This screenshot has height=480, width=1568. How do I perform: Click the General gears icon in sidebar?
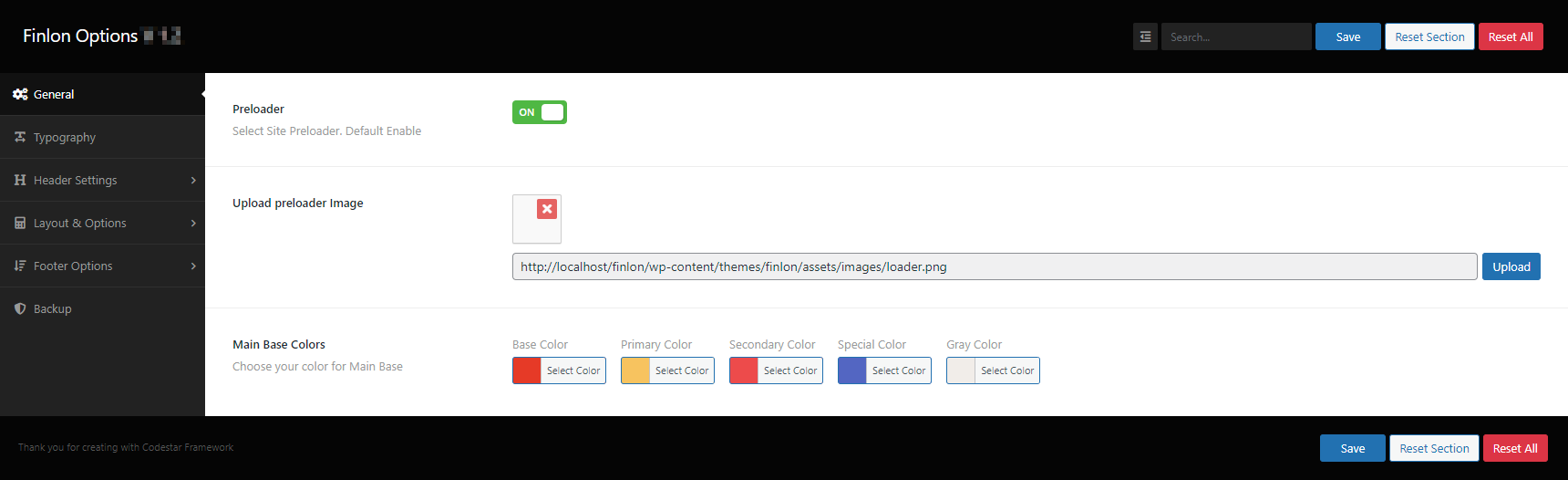[x=20, y=94]
